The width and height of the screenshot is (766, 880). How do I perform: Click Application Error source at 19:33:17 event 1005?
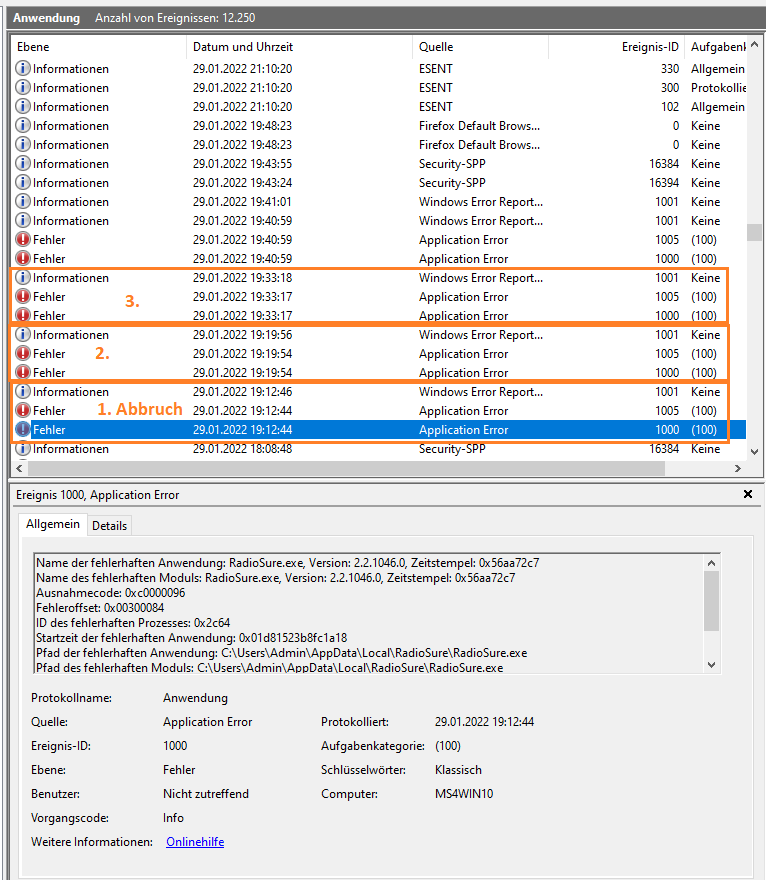464,296
